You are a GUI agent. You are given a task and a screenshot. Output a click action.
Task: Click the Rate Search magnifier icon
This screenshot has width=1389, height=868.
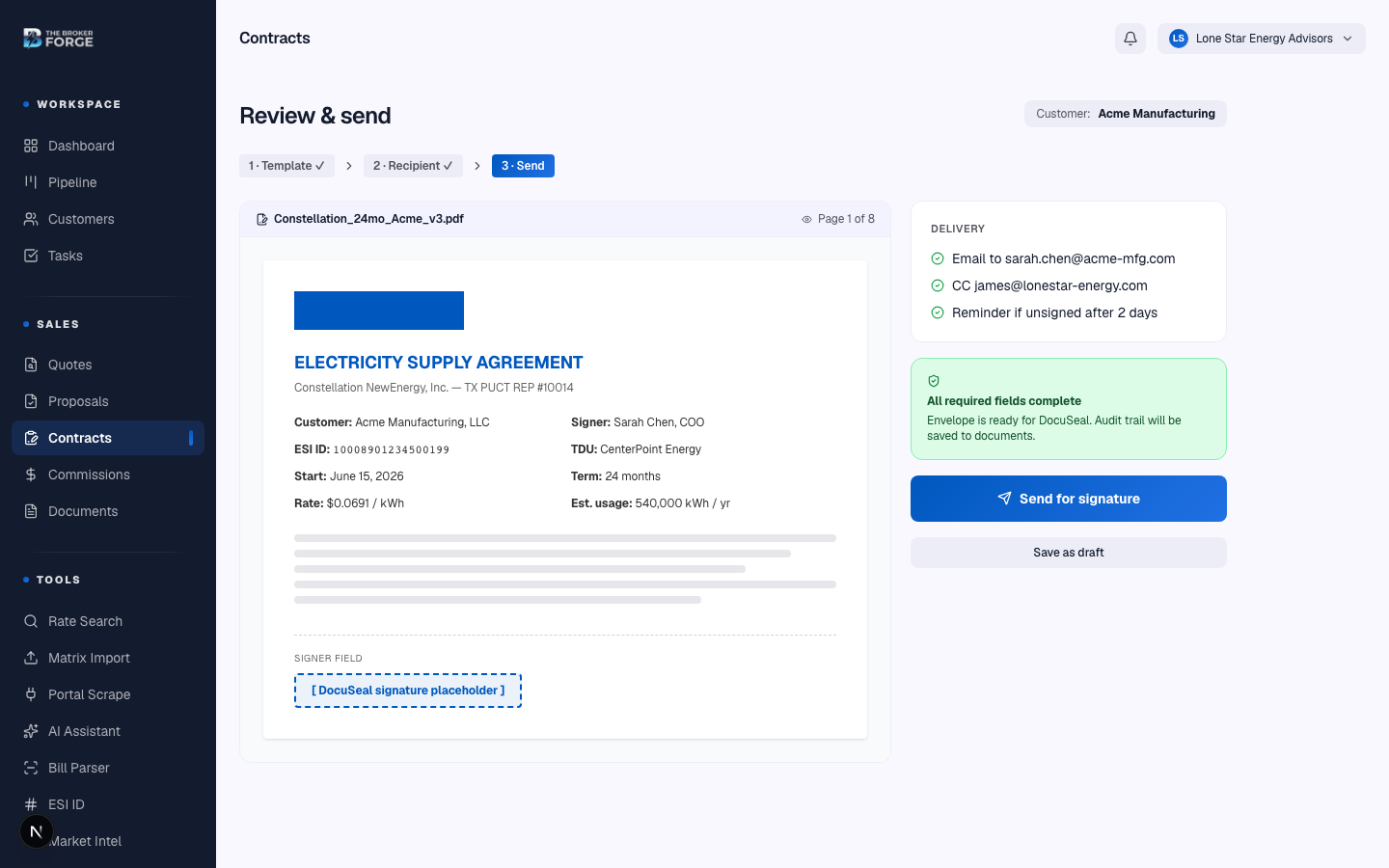click(x=31, y=621)
